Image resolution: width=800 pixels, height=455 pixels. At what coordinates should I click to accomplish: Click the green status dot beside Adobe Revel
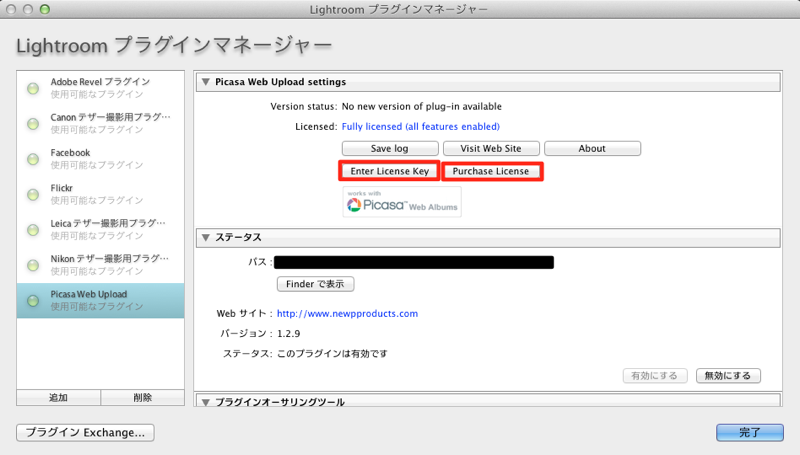point(33,89)
